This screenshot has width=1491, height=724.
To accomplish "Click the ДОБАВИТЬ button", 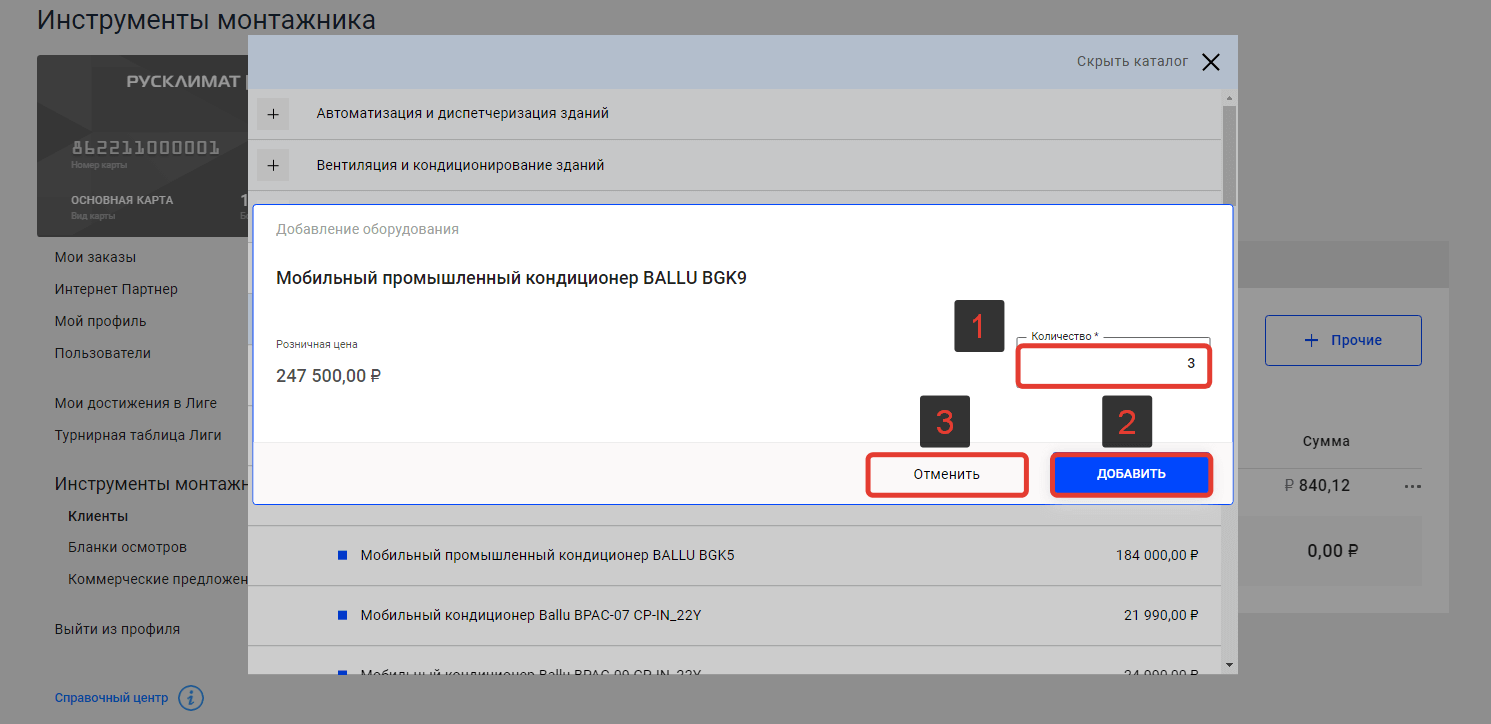I will 1131,474.
